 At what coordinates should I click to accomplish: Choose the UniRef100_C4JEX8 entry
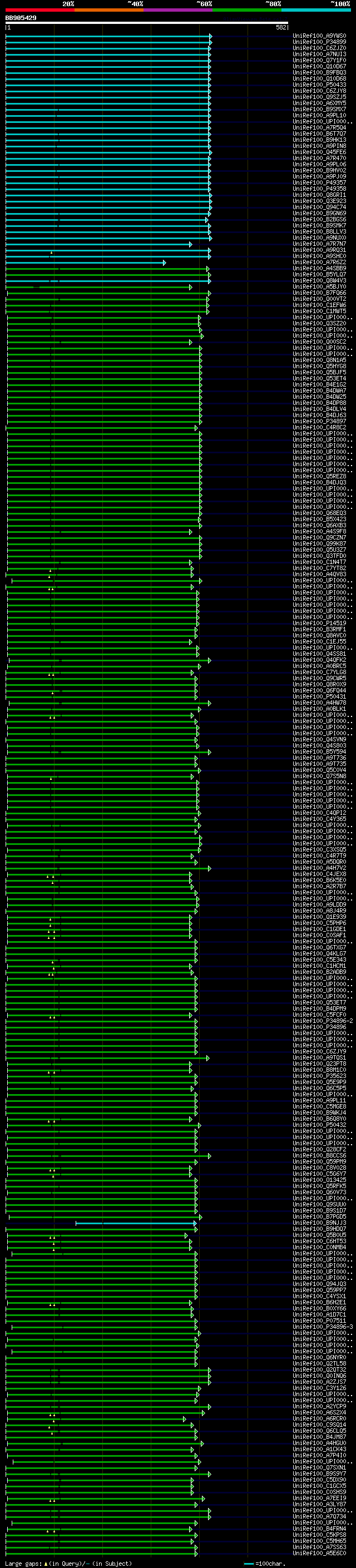tap(319, 874)
